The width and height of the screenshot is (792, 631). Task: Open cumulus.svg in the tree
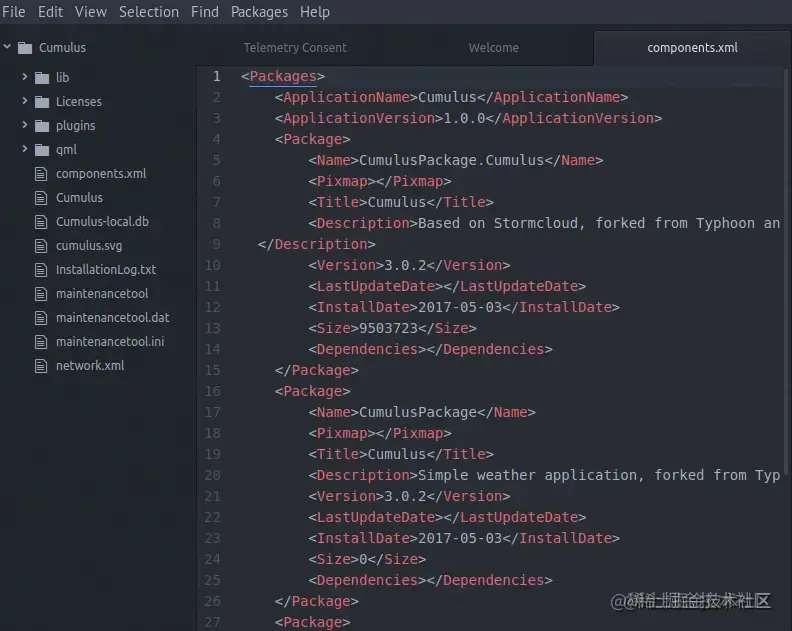click(x=89, y=246)
